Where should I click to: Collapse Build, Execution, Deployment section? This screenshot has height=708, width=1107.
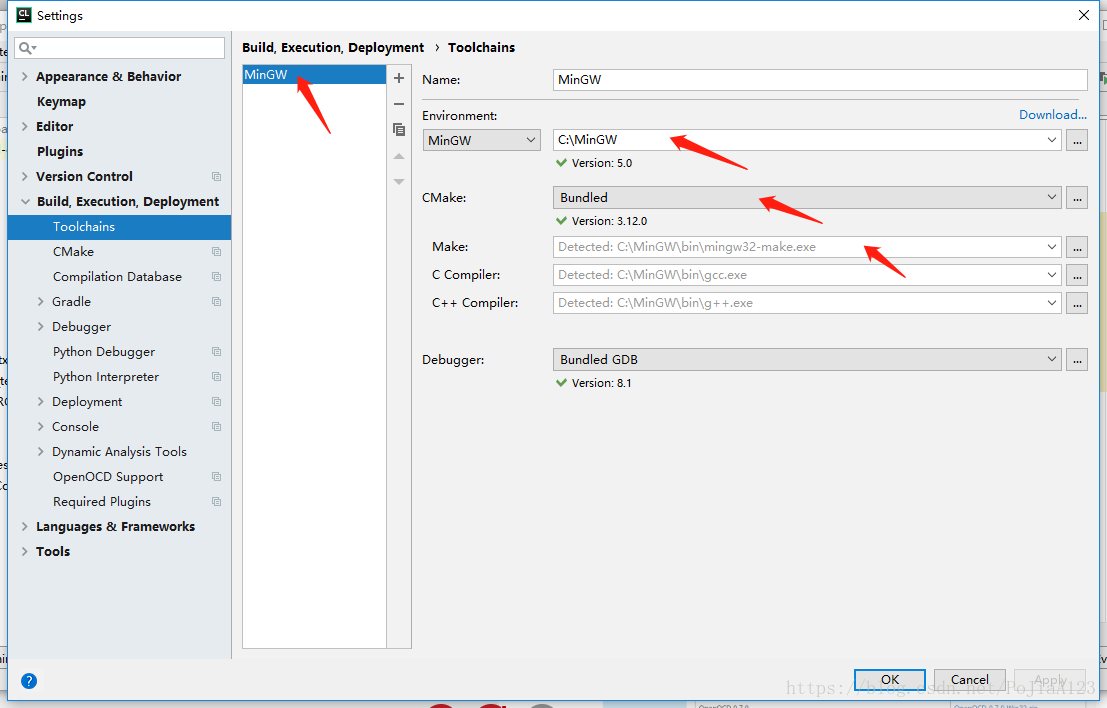pos(25,202)
